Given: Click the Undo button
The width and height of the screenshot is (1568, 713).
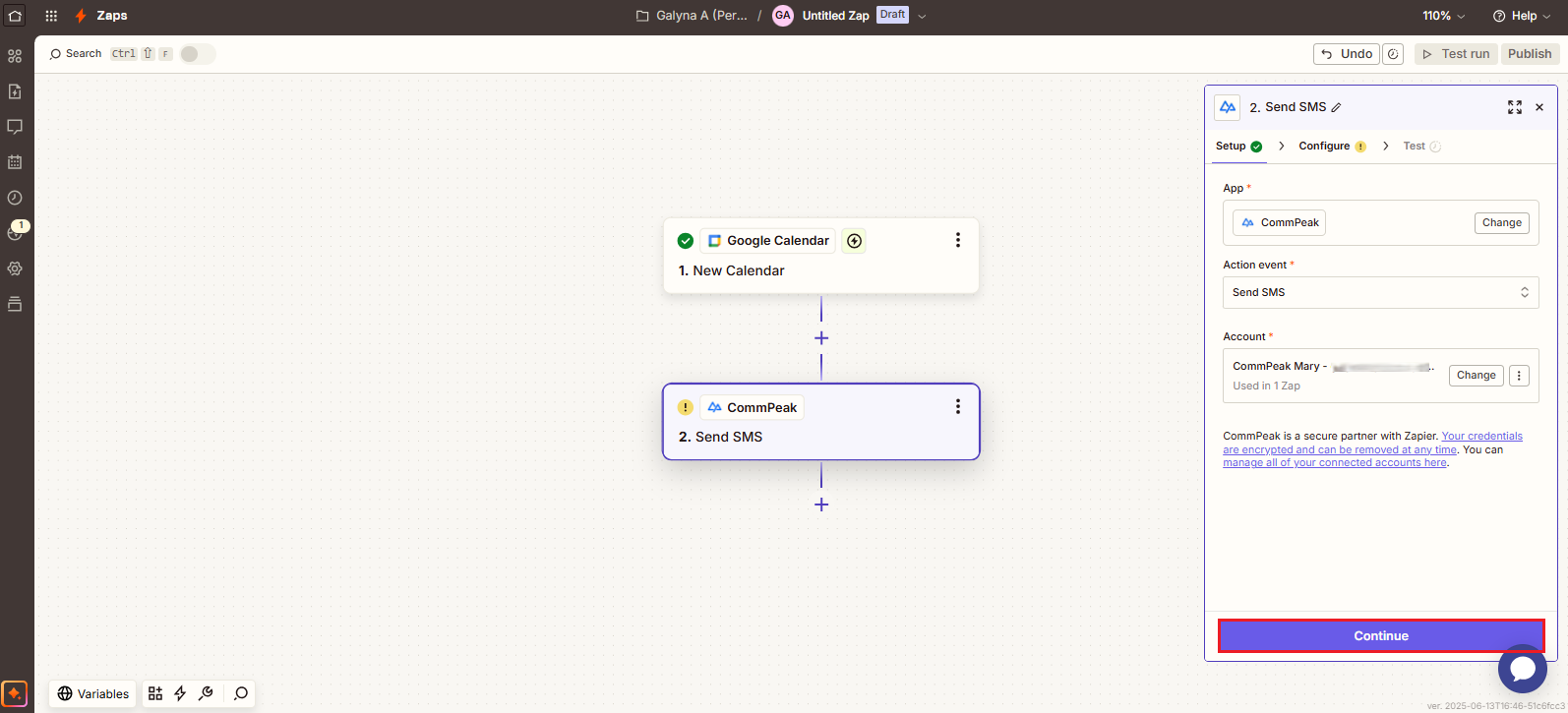Looking at the screenshot, I should [x=1346, y=54].
